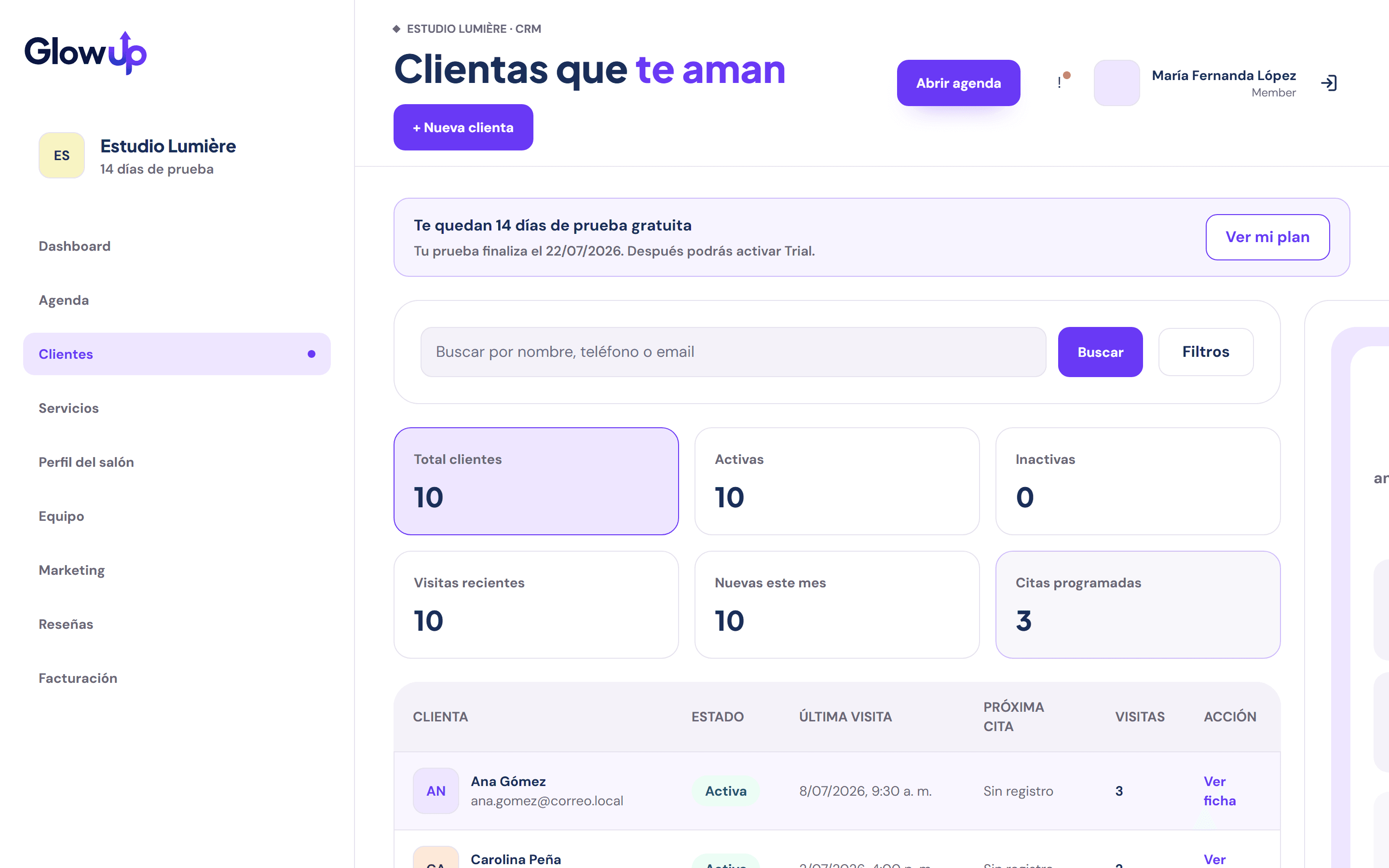
Task: Click the Carolina Peña name
Action: tap(516, 859)
